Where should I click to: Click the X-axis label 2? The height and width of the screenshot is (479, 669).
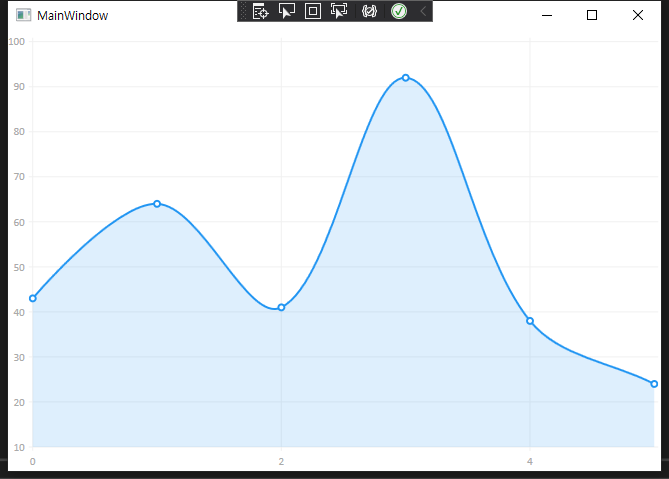pos(281,462)
